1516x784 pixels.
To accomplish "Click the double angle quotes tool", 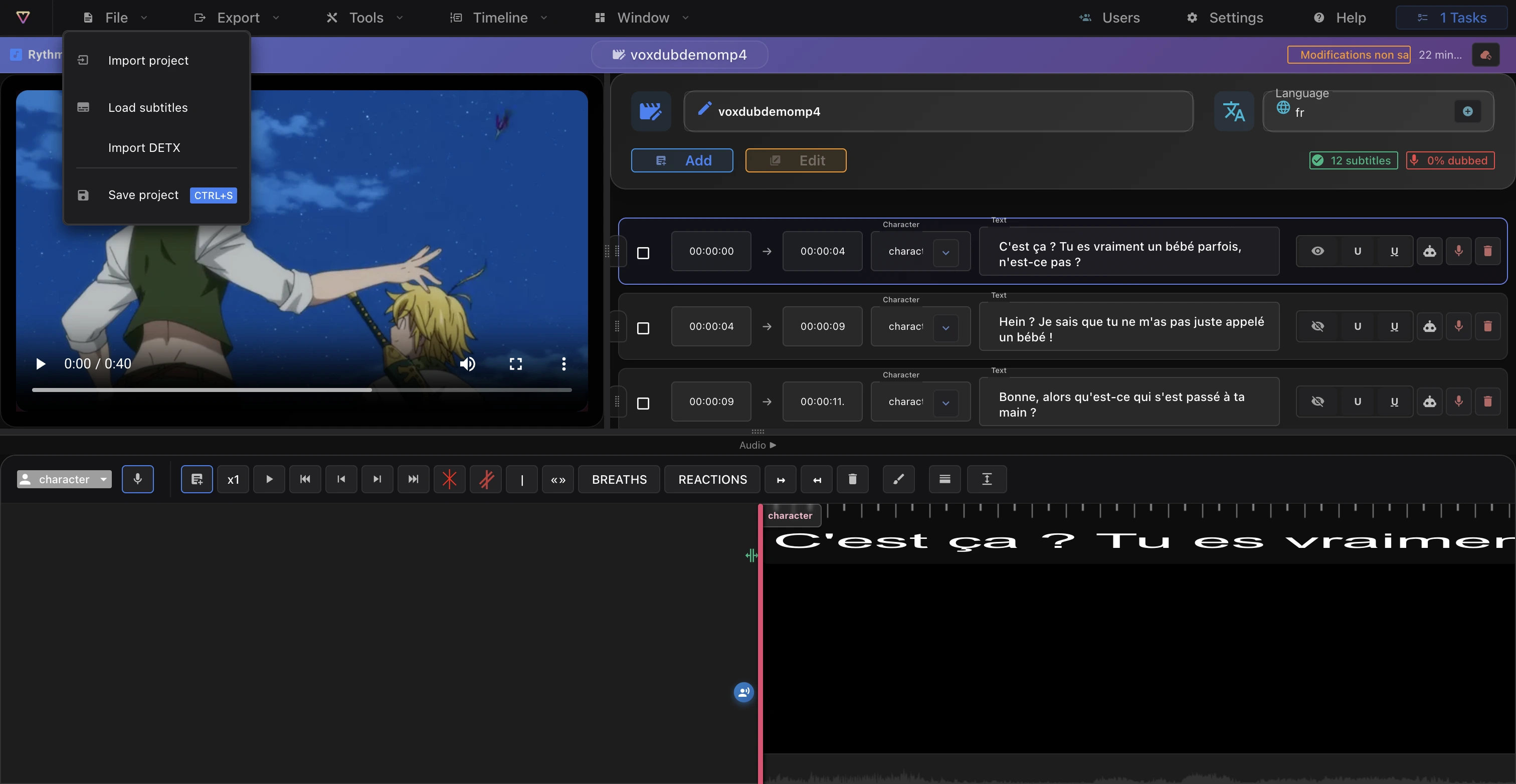I will click(x=558, y=479).
